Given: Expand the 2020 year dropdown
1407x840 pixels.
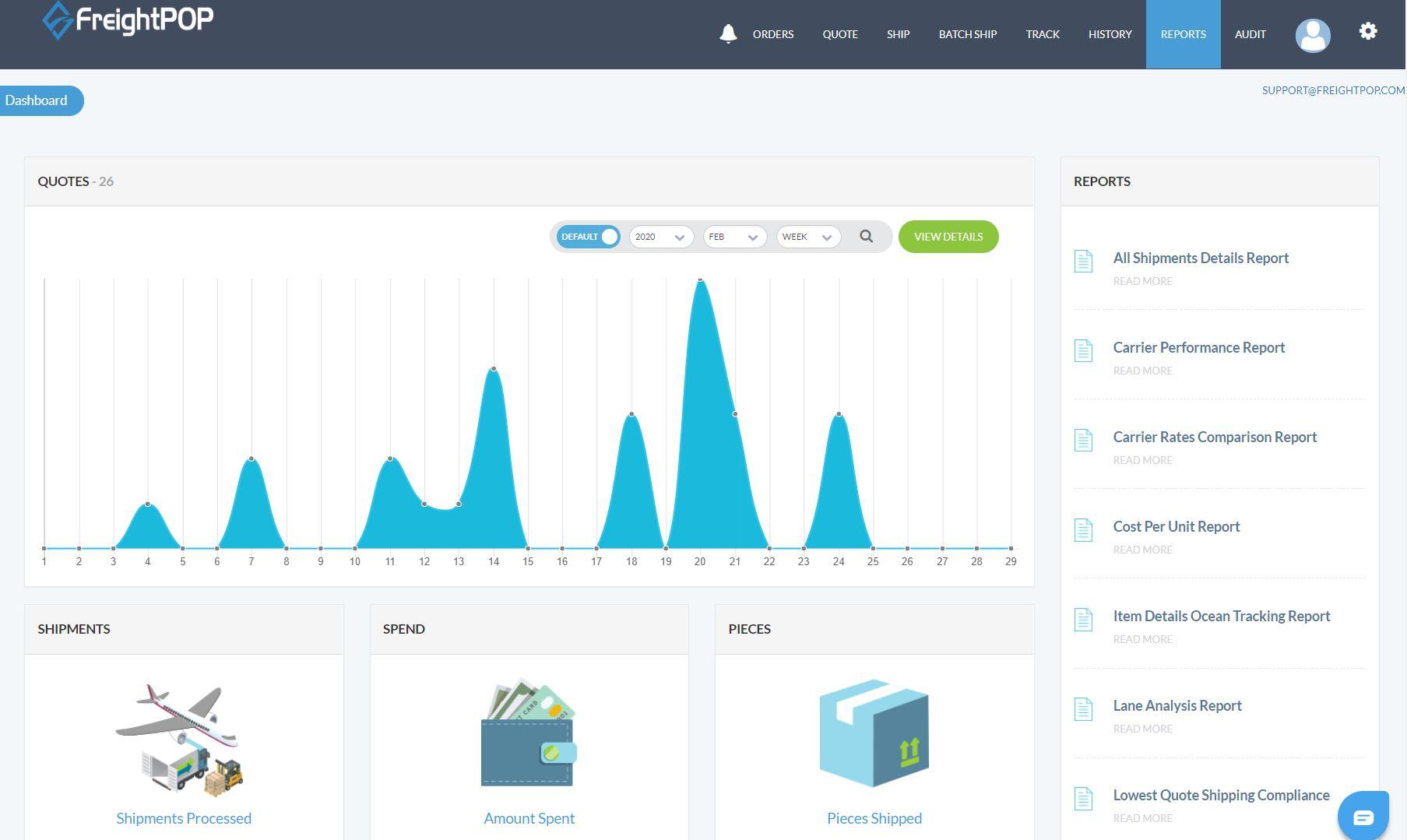Looking at the screenshot, I should [x=660, y=237].
